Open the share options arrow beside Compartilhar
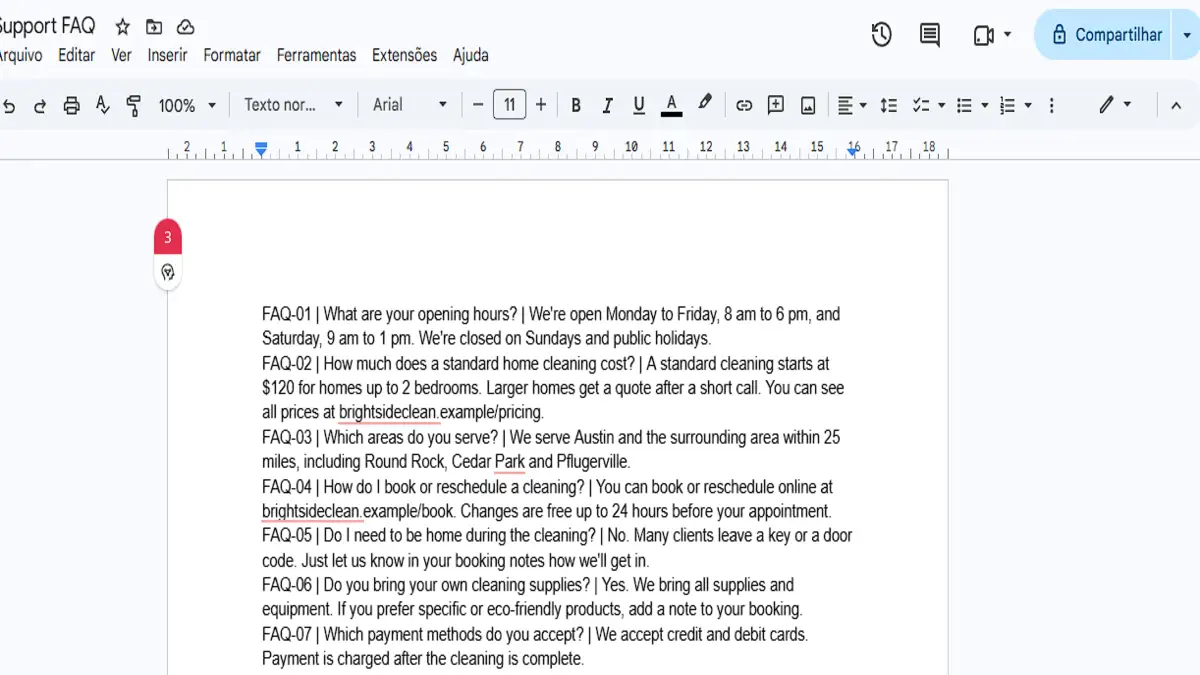The height and width of the screenshot is (675, 1200). tap(1187, 35)
